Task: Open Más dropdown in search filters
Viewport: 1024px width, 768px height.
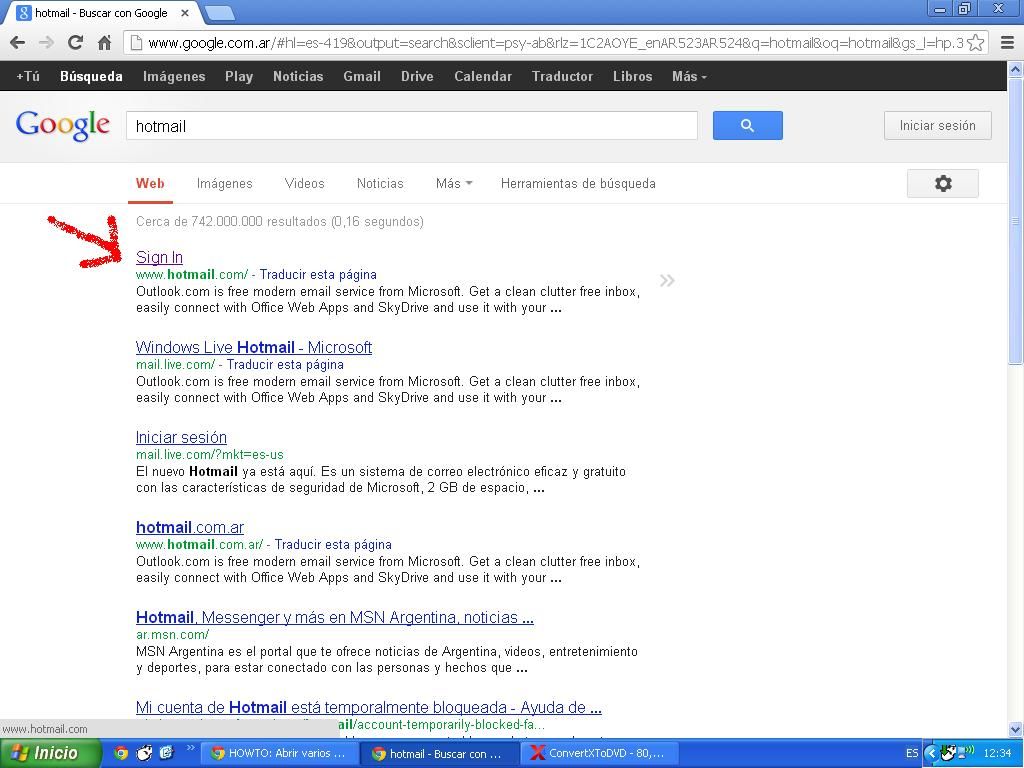Action: point(454,184)
